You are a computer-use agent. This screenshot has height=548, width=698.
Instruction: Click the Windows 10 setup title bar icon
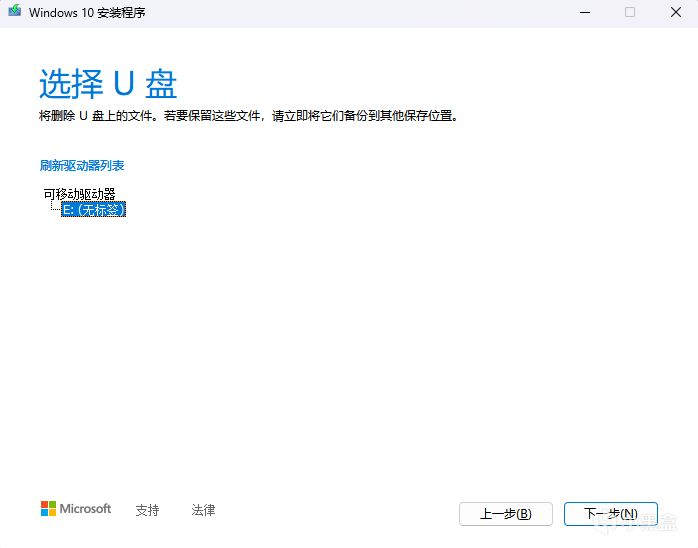coord(14,11)
